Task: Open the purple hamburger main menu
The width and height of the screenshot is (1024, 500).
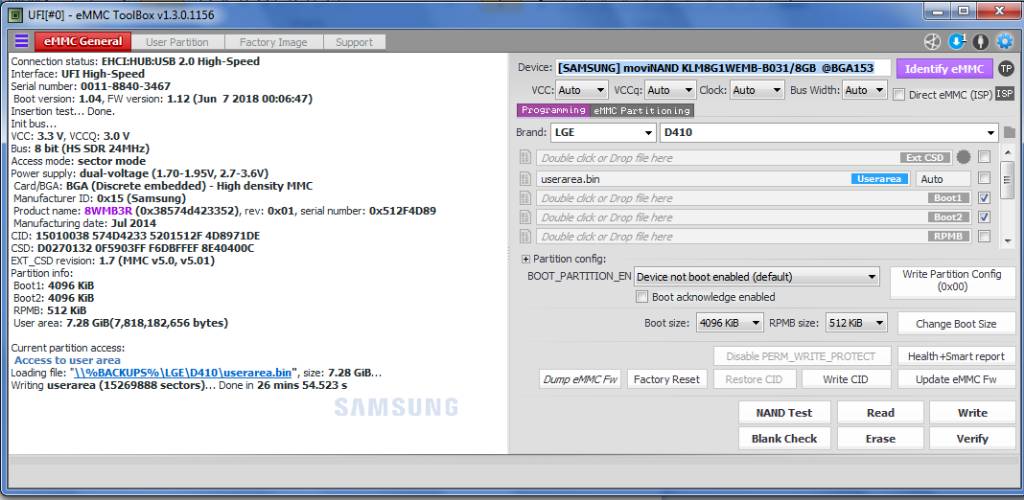Action: coord(22,41)
